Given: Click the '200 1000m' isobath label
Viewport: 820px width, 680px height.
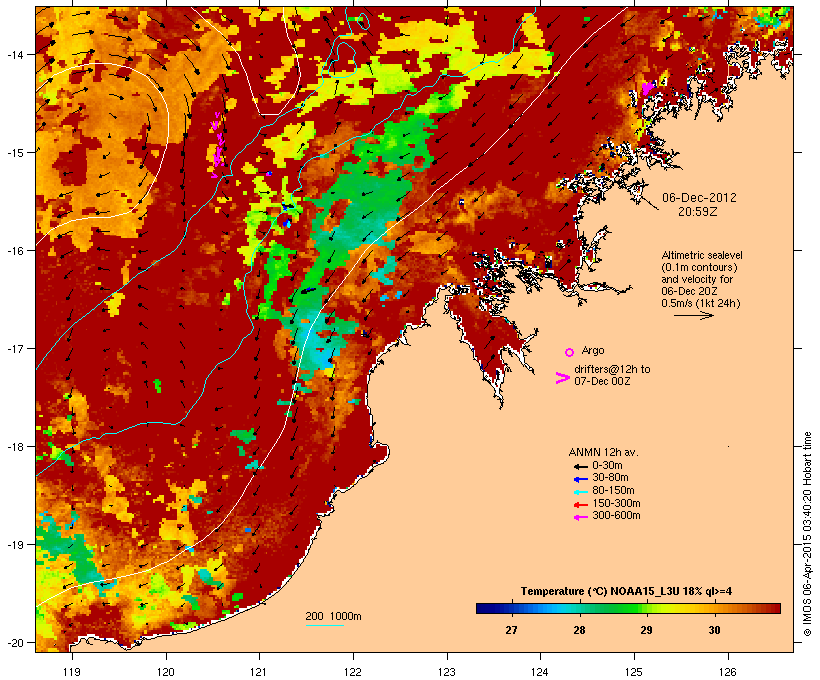Looking at the screenshot, I should click(333, 616).
